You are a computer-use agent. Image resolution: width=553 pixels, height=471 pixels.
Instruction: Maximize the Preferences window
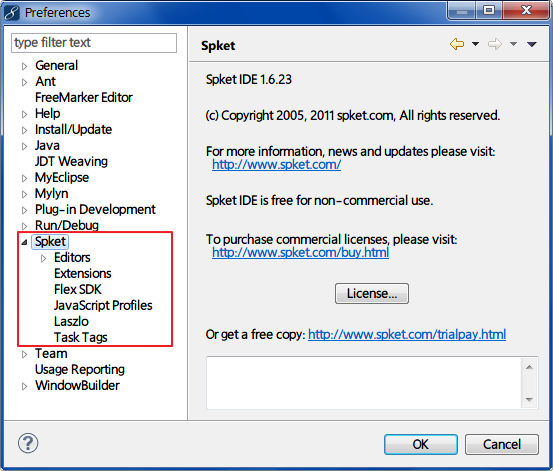[489, 10]
